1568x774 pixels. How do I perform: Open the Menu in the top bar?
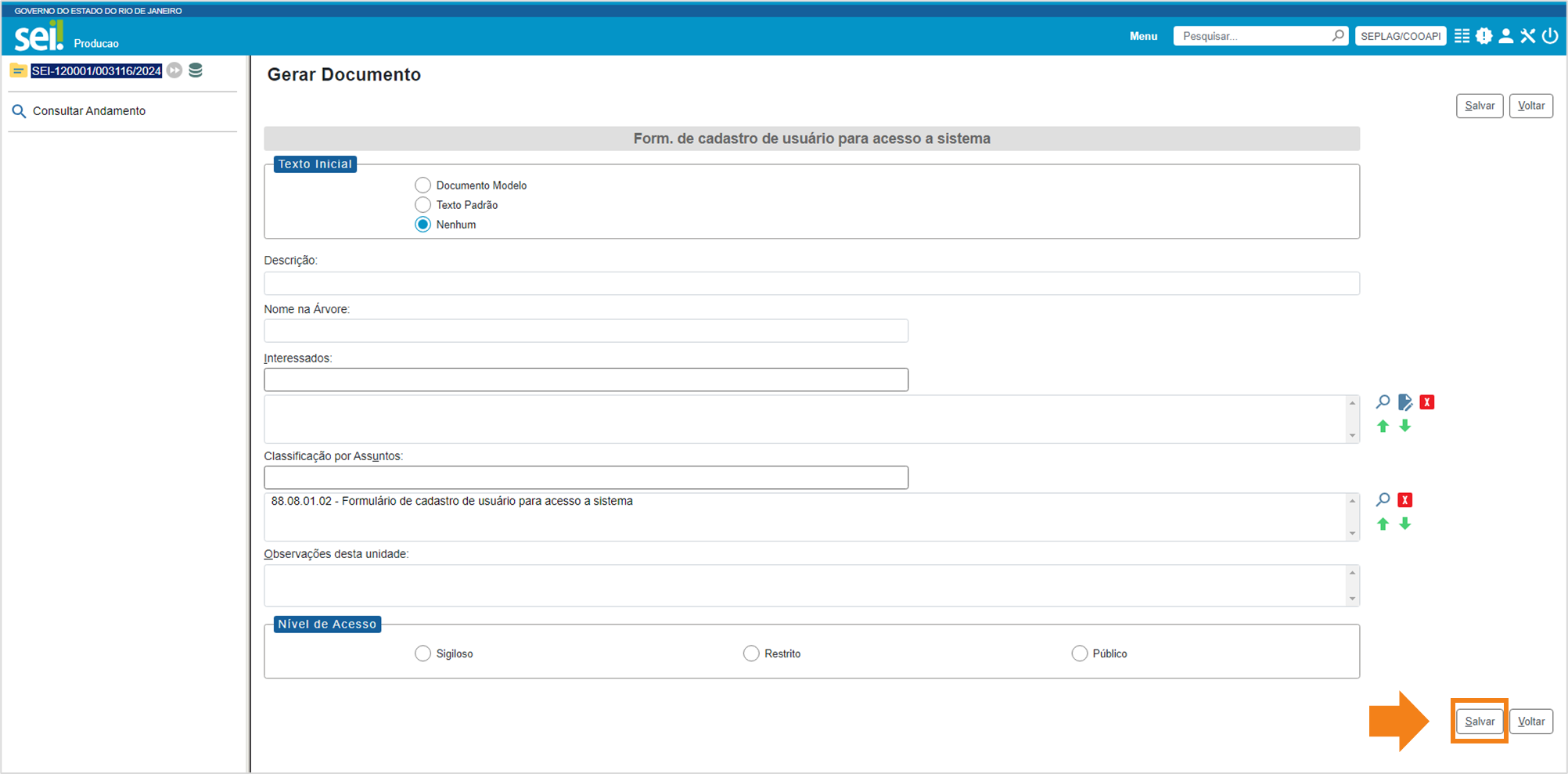click(1143, 36)
